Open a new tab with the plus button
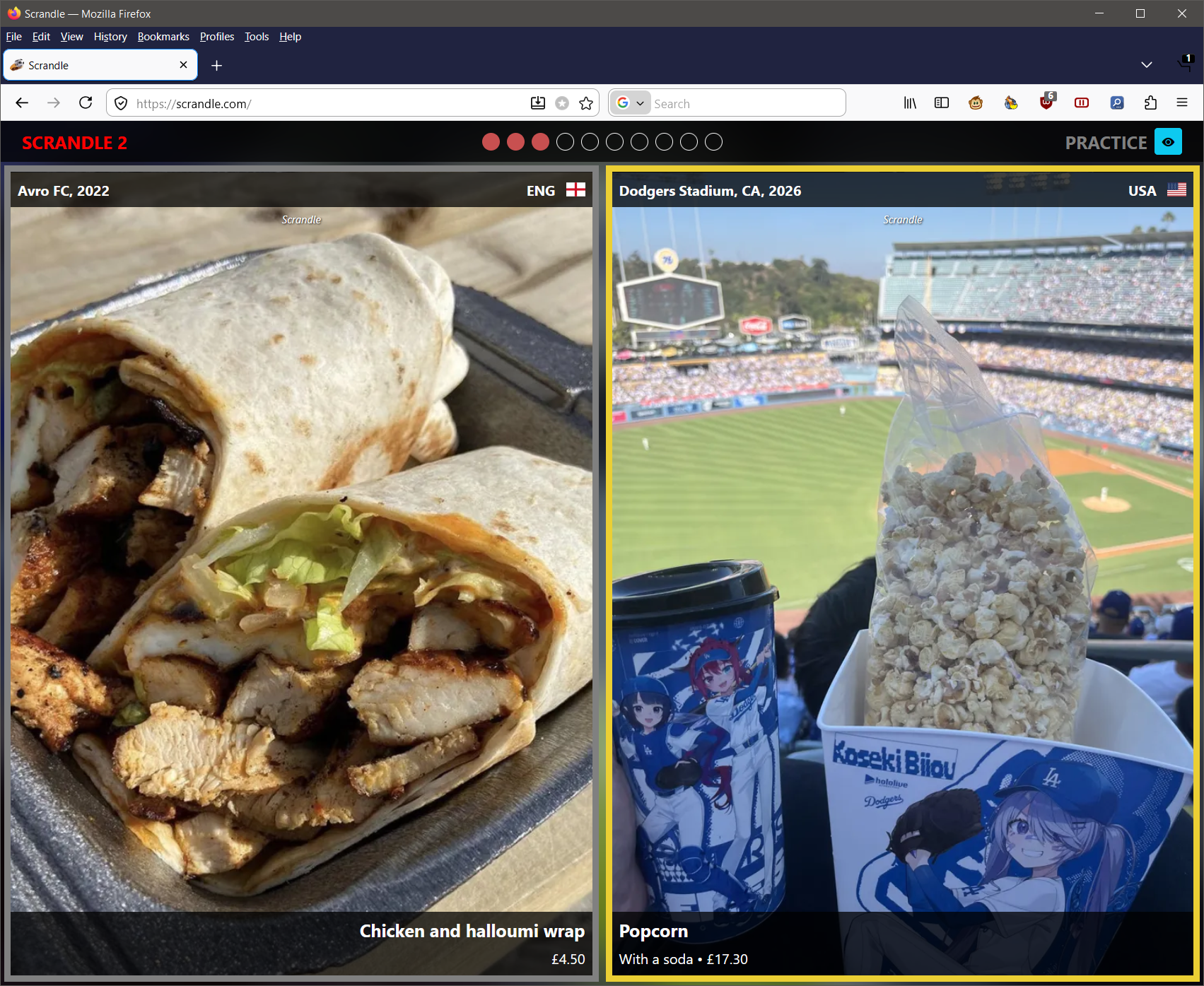This screenshot has height=986, width=1204. click(217, 65)
